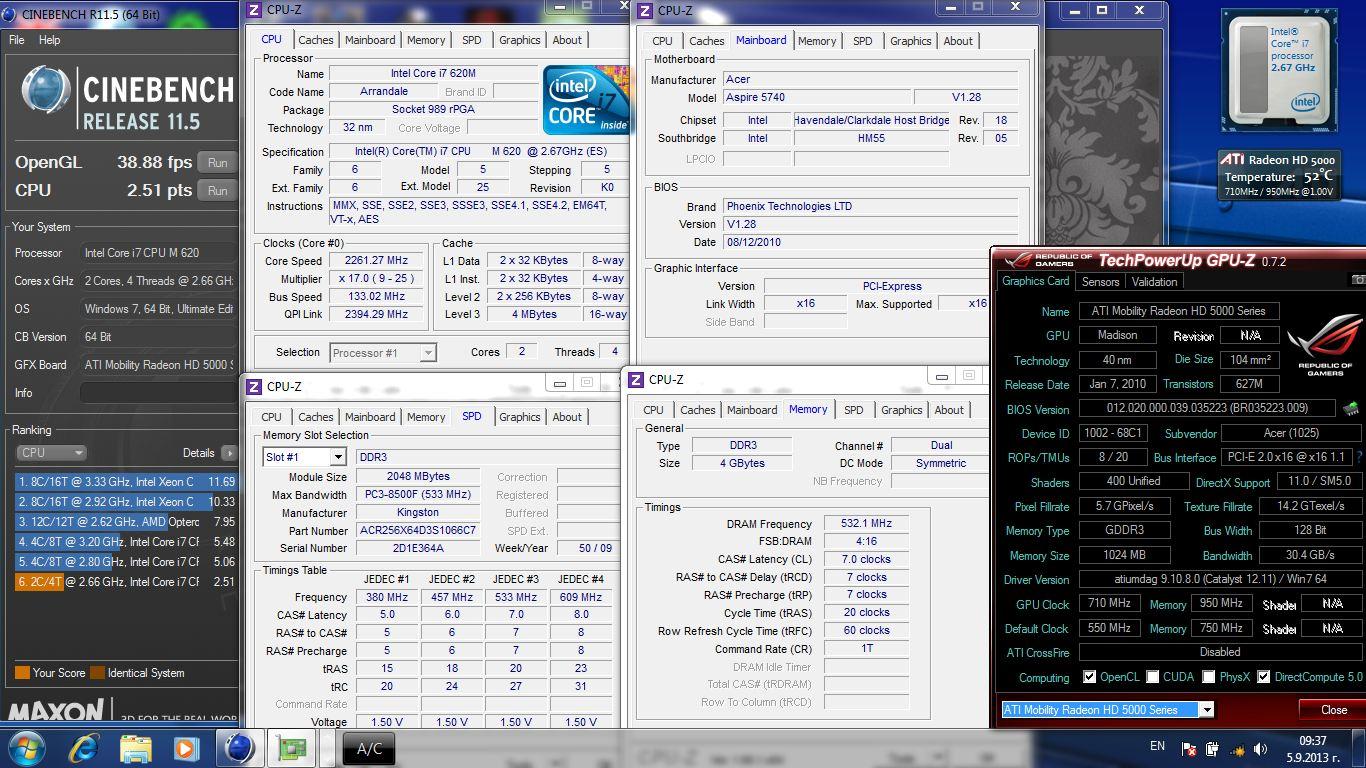This screenshot has height=768, width=1366.
Task: Switch to the GPU-Z Validation tab
Action: point(1155,282)
